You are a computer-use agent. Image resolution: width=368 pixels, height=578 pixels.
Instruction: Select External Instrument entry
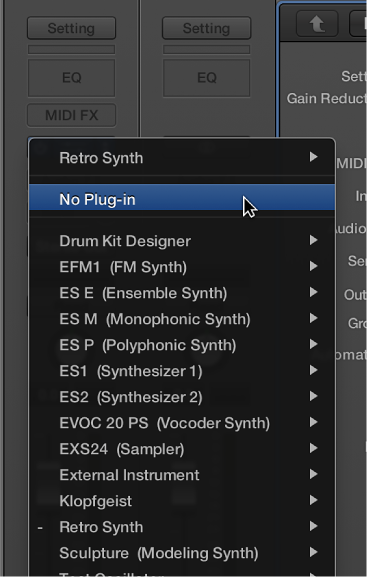coord(182,475)
